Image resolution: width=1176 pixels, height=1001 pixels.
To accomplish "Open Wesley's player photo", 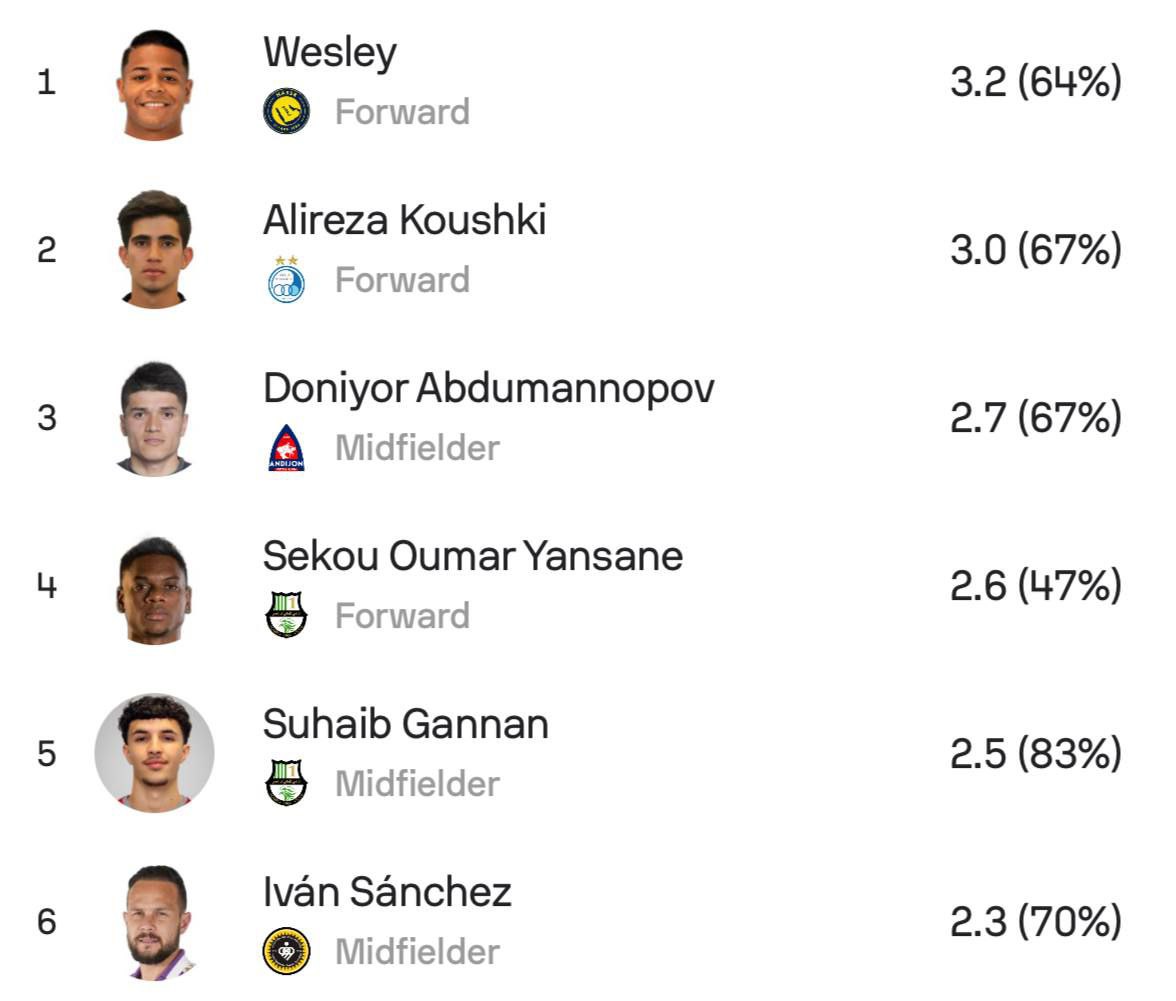I will pyautogui.click(x=154, y=84).
